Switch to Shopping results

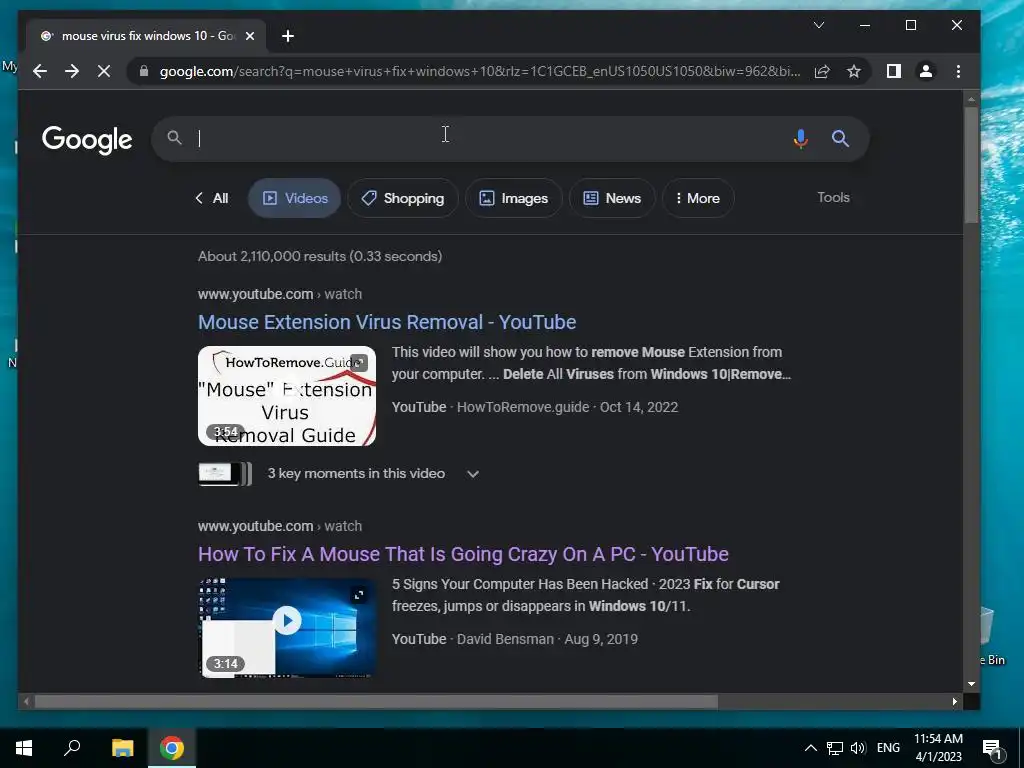point(403,198)
